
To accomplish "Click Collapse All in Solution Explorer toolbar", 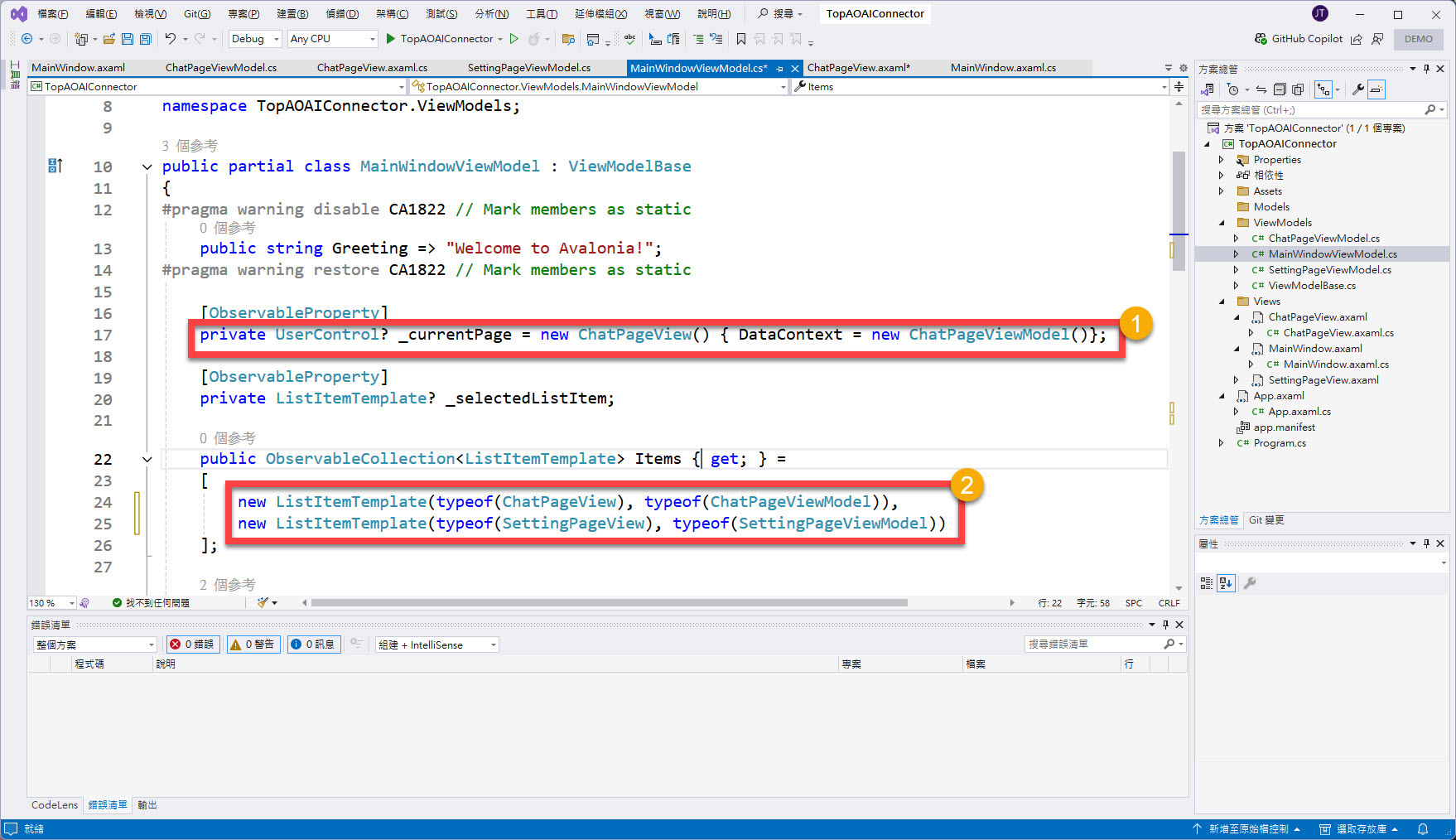I will (x=1280, y=89).
